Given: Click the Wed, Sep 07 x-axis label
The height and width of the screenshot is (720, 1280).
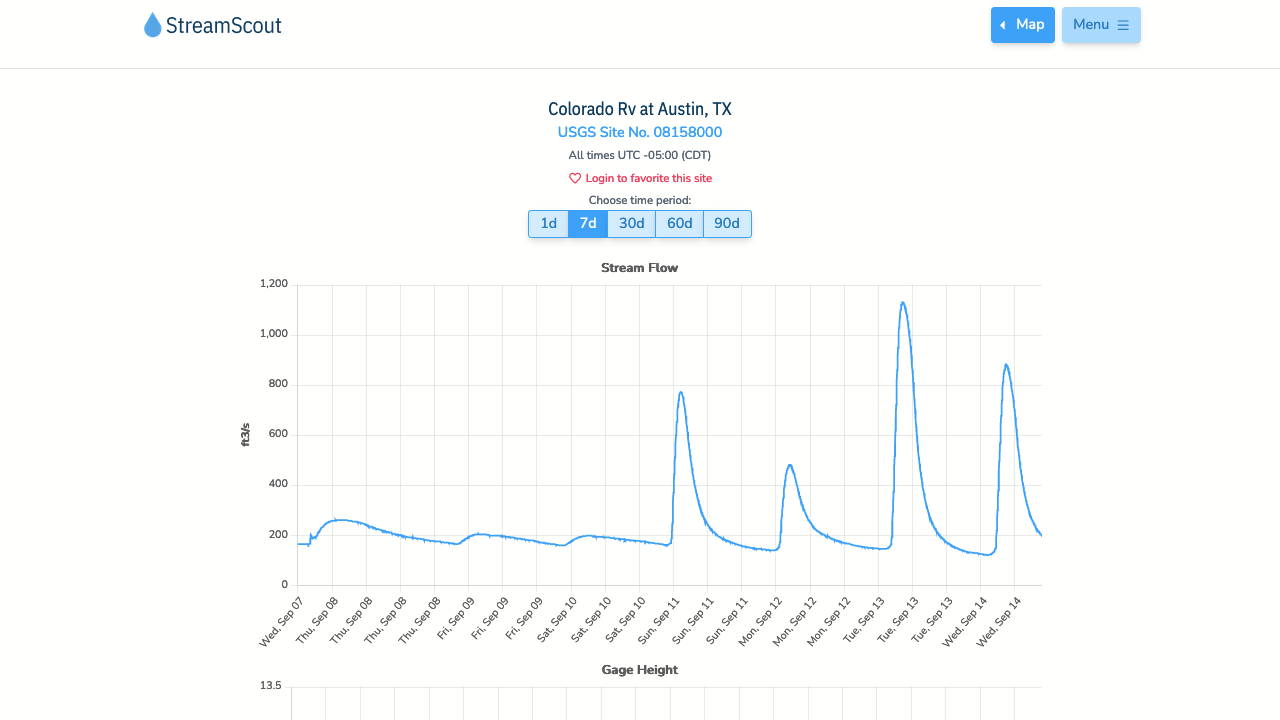Looking at the screenshot, I should click(x=282, y=622).
